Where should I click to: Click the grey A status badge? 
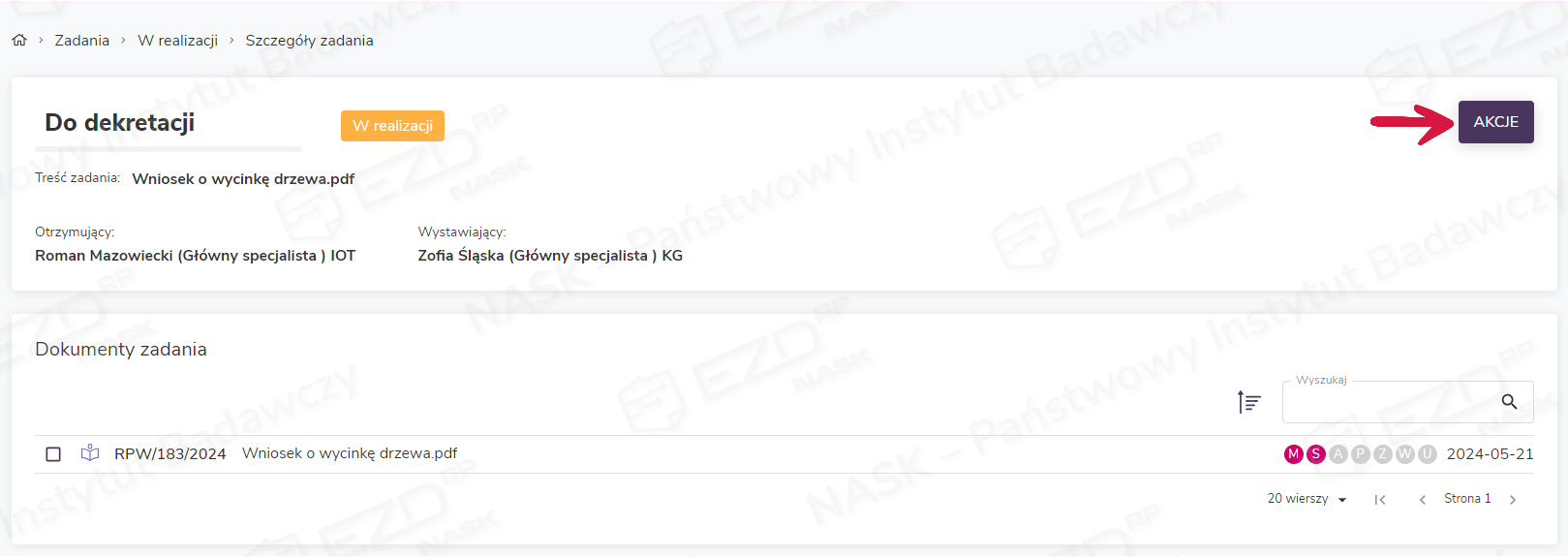pyautogui.click(x=1337, y=454)
